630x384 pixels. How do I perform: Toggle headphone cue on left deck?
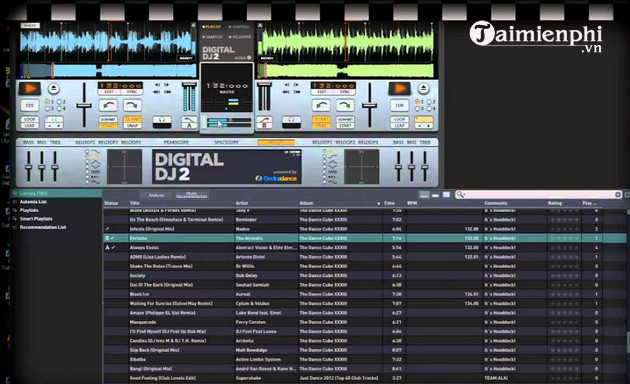(162, 122)
